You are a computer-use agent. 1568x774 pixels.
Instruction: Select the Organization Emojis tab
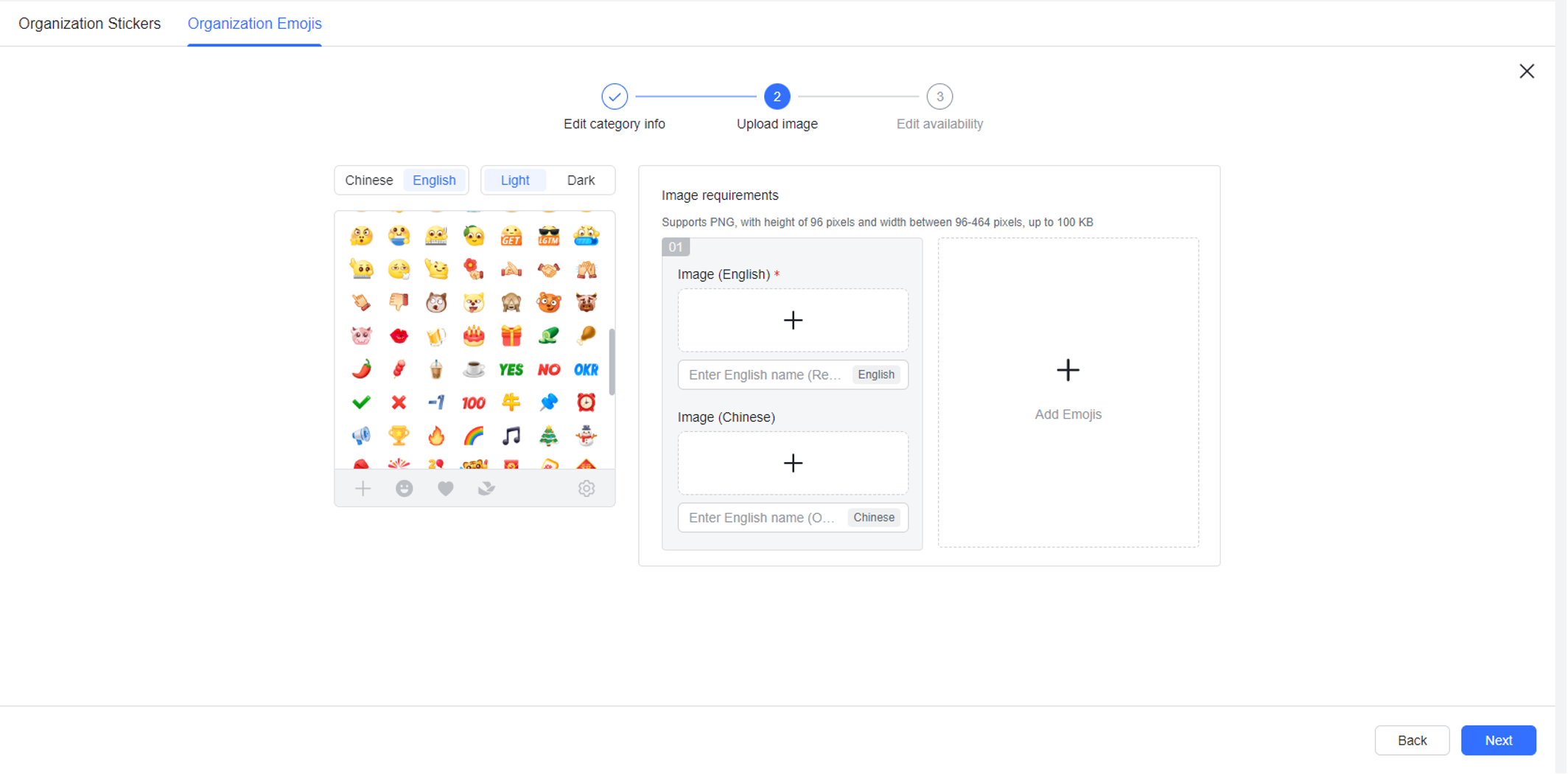(x=254, y=23)
